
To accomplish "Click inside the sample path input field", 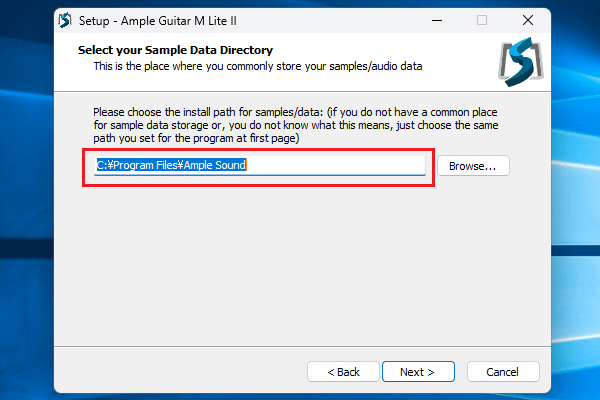I will pos(330,165).
